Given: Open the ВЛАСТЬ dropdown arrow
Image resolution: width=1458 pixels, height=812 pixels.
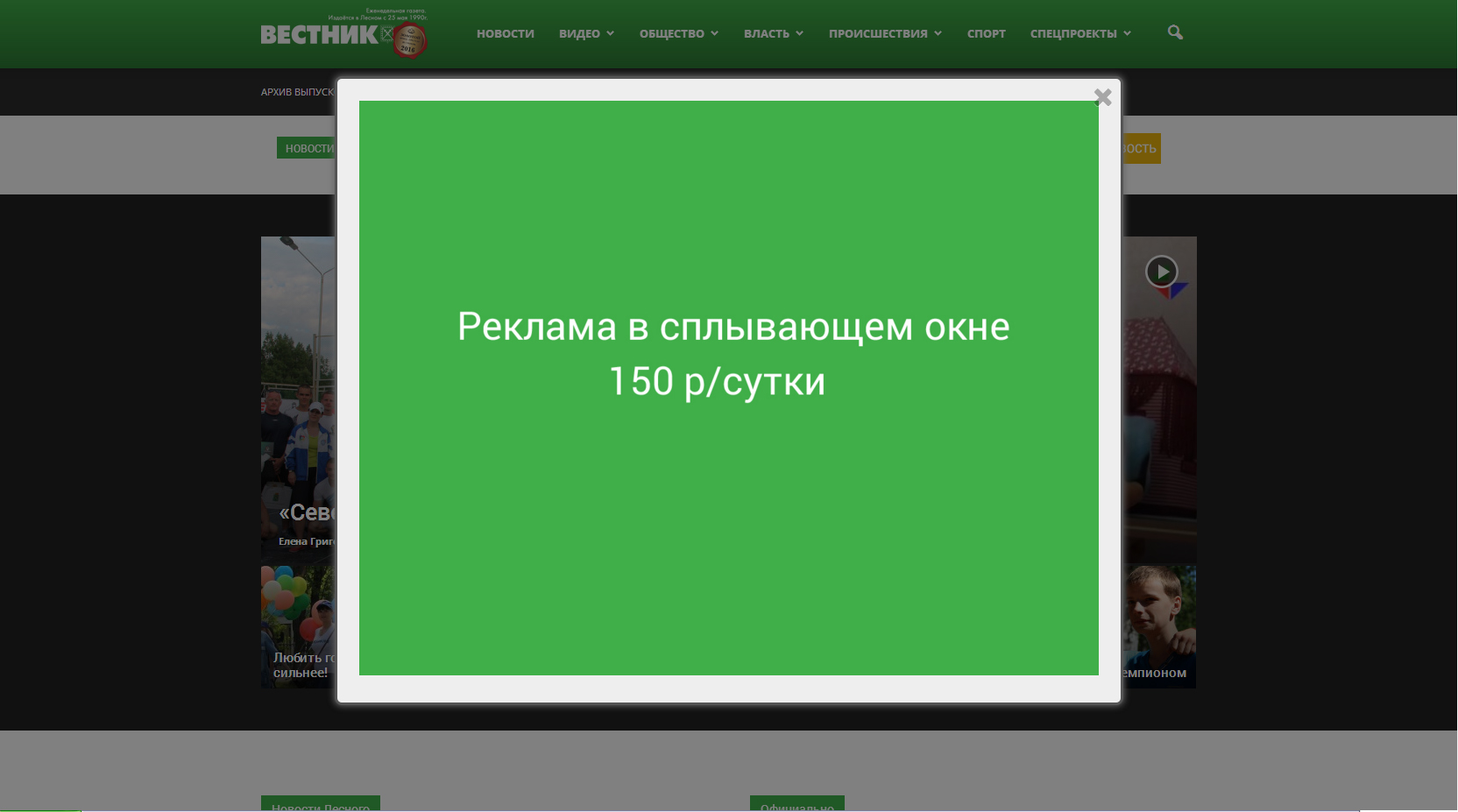Looking at the screenshot, I should (x=799, y=33).
